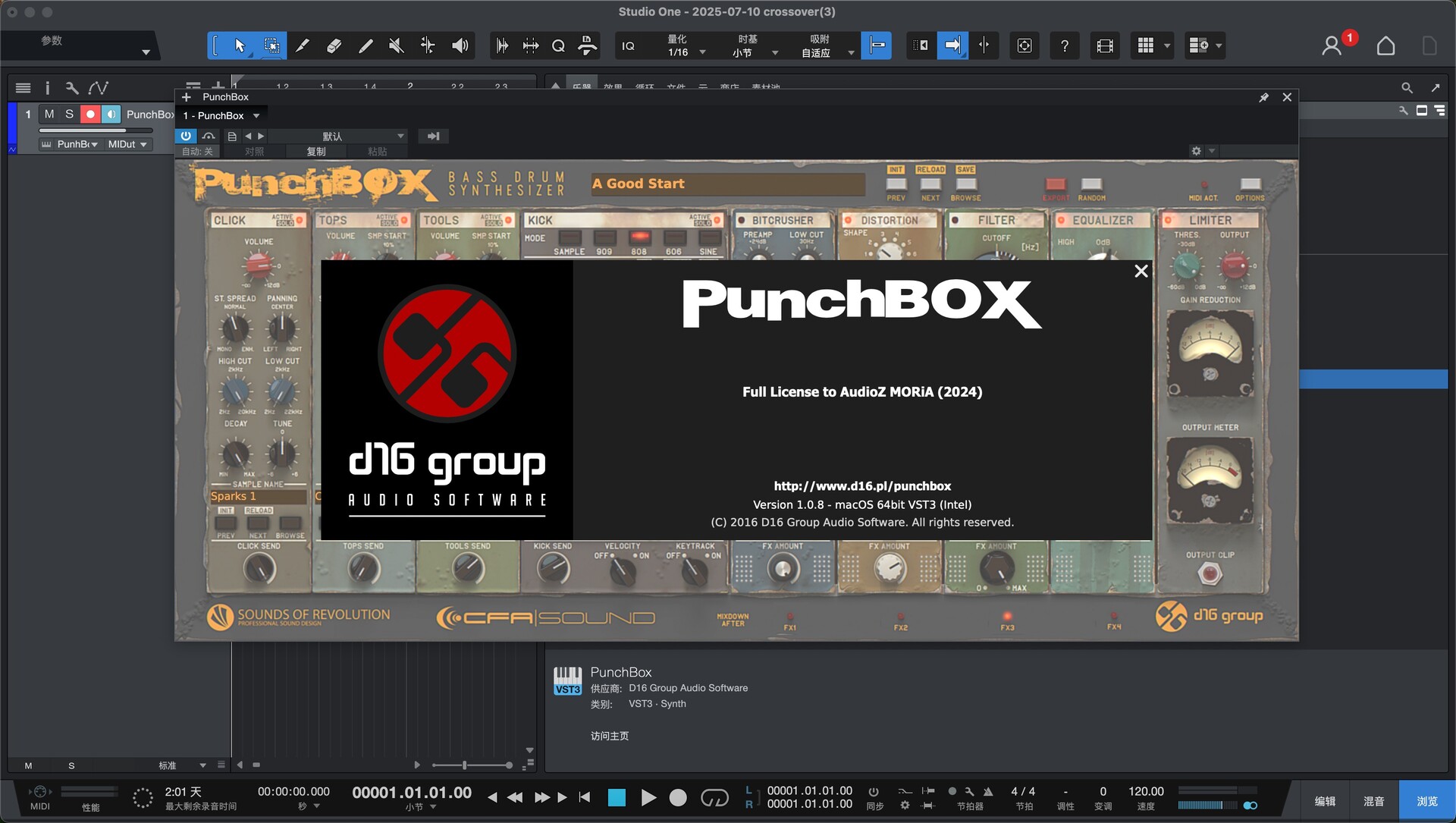
Task: Mute track 1 PunchBox
Action: click(x=49, y=114)
